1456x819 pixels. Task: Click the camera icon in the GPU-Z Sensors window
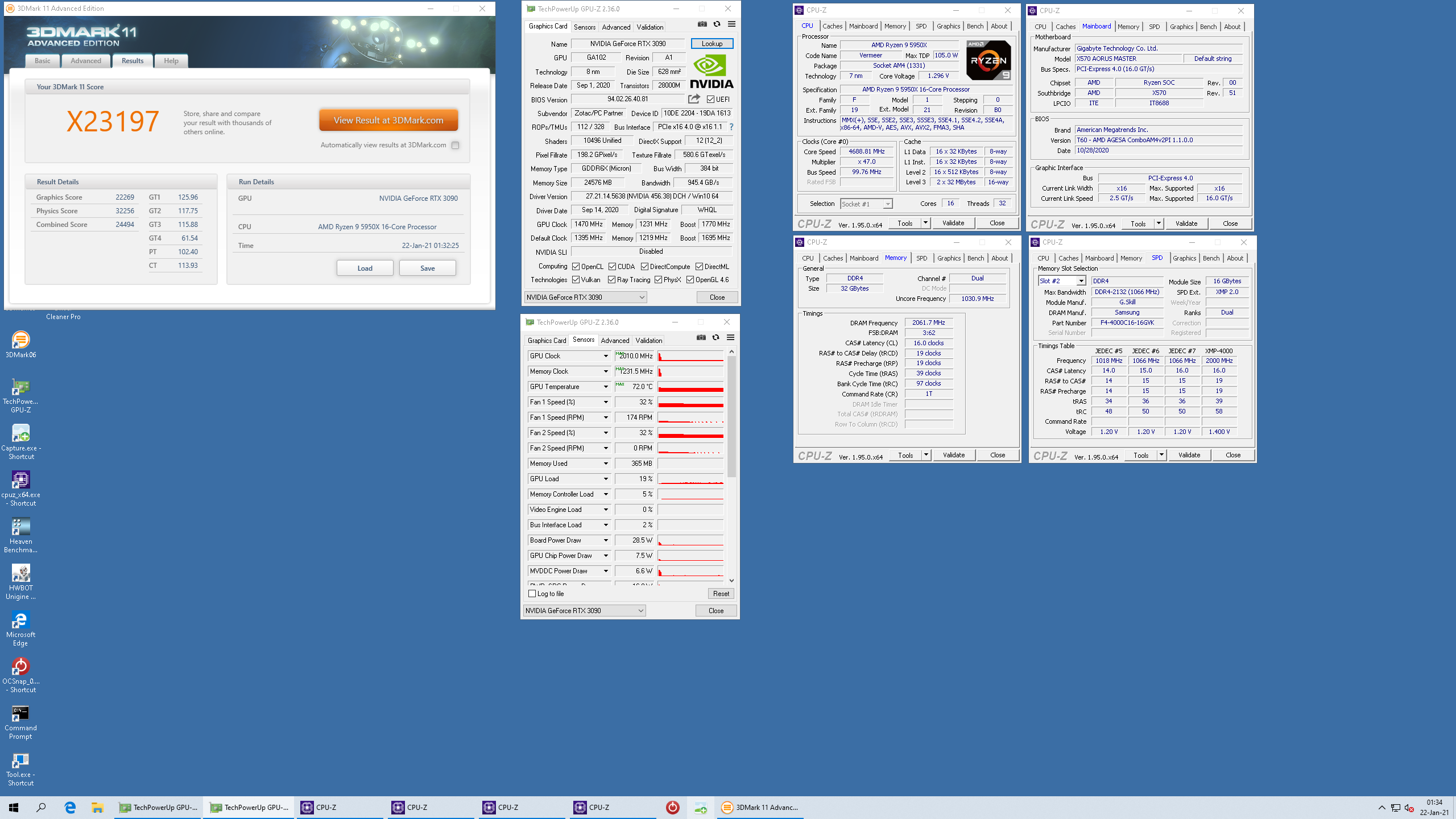point(701,337)
